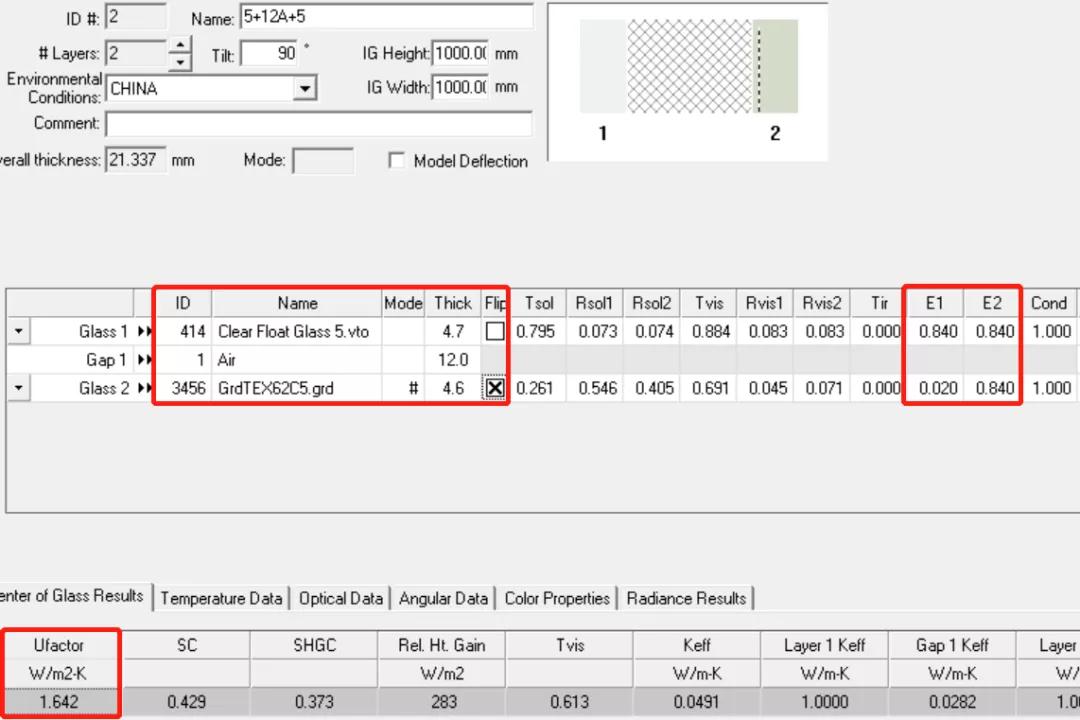Enable the Model Deflection checkbox

point(397,161)
